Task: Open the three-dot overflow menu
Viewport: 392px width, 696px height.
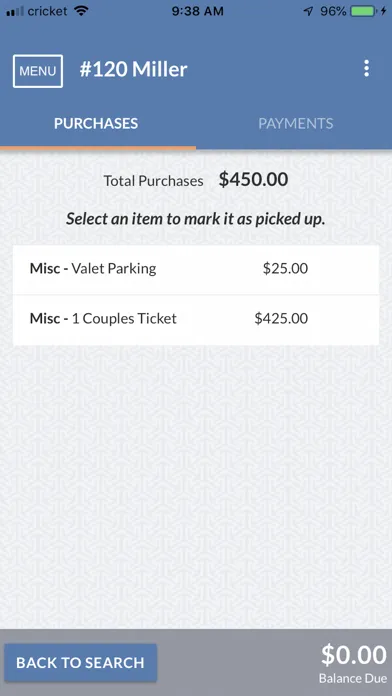Action: [x=366, y=69]
